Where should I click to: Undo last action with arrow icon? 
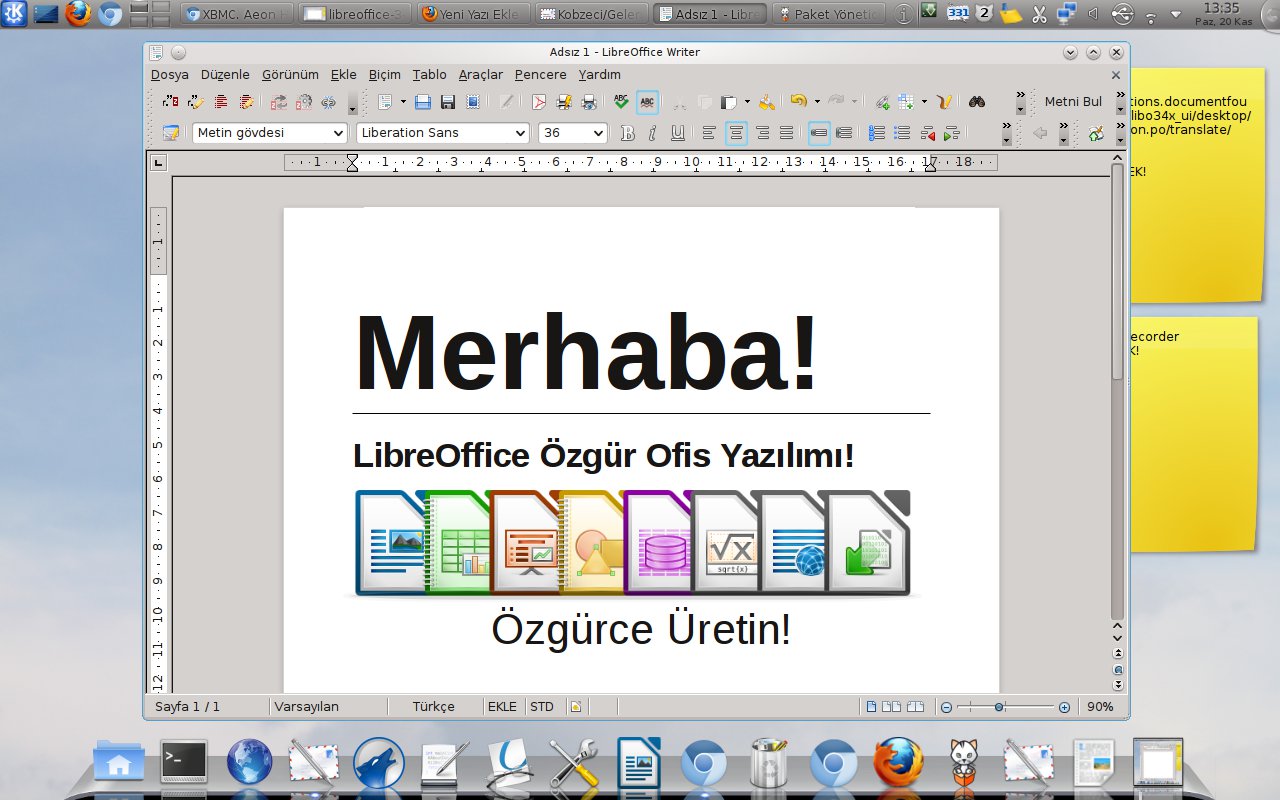coord(798,101)
